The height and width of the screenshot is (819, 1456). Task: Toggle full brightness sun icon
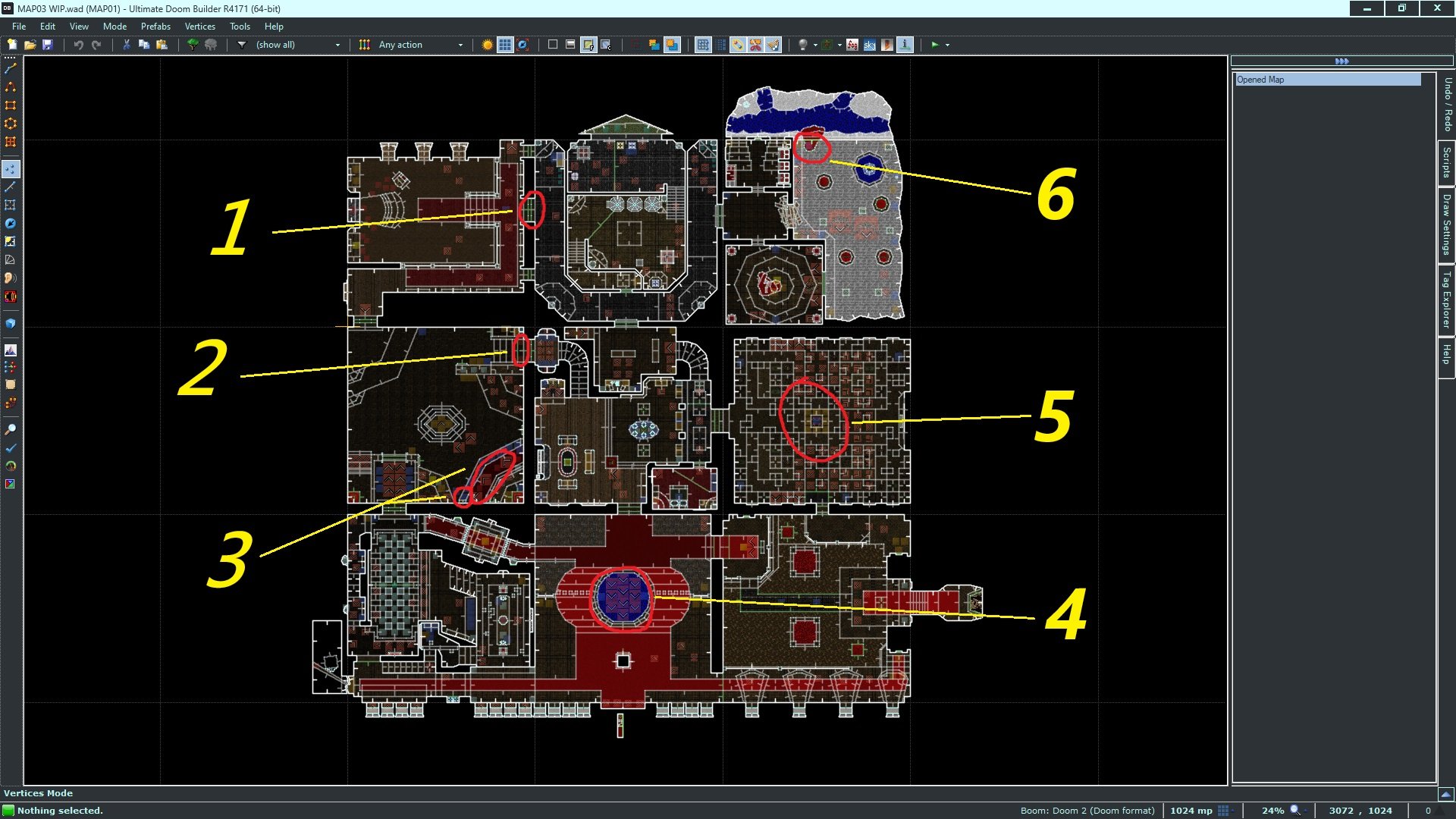tap(487, 45)
